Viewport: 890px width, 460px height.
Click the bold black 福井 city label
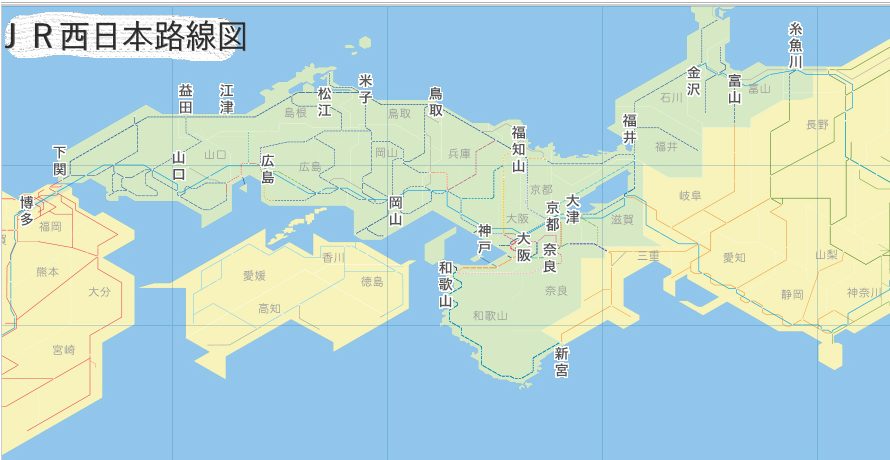pyautogui.click(x=629, y=128)
